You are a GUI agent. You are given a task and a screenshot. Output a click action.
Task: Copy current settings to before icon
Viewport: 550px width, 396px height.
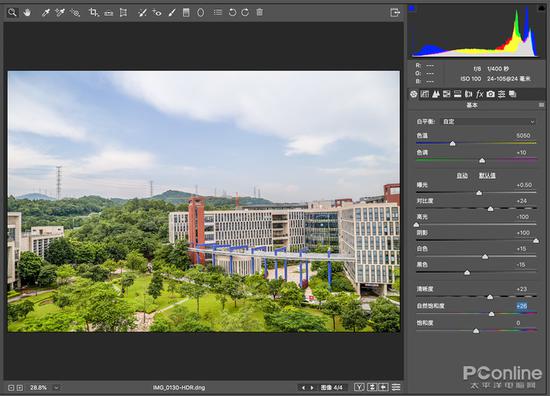pyautogui.click(x=384, y=387)
